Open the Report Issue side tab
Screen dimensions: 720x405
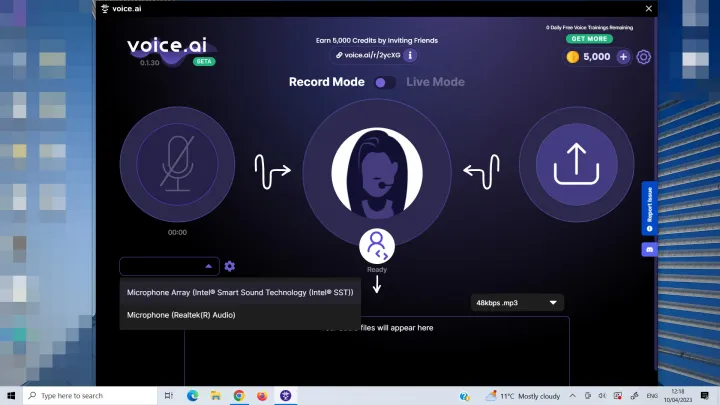coord(649,209)
